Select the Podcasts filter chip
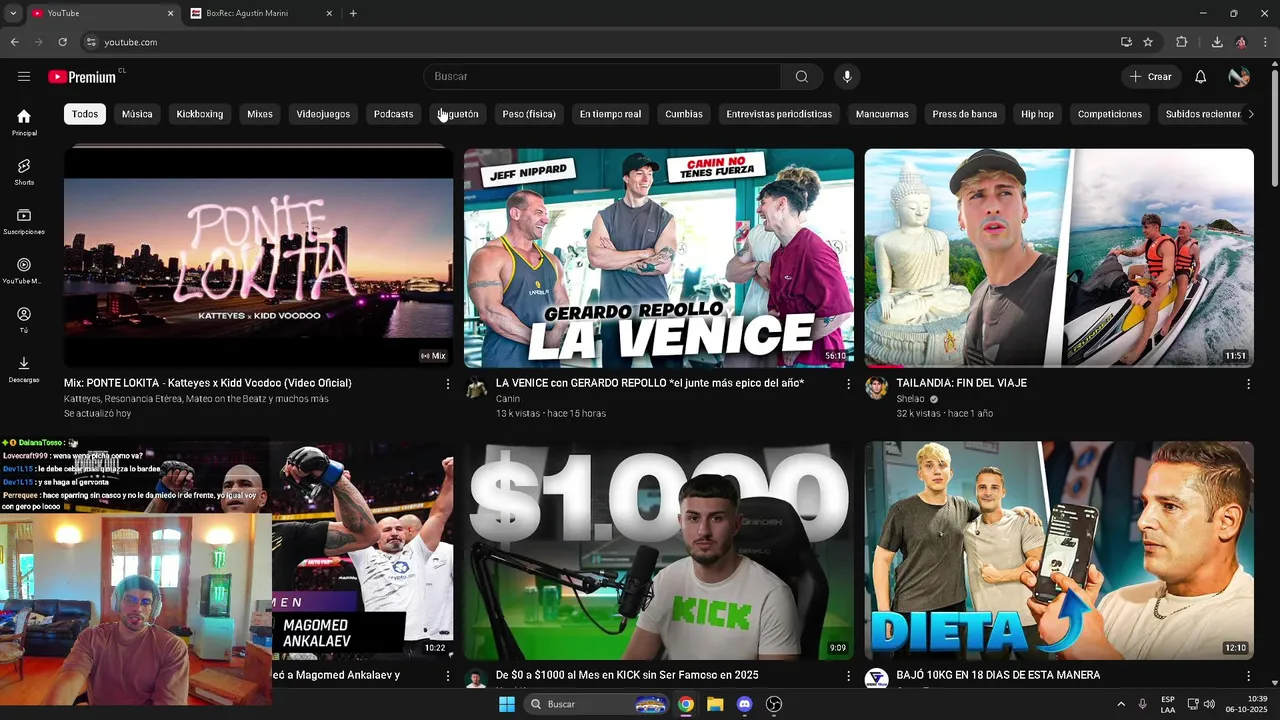Image resolution: width=1280 pixels, height=720 pixels. coord(393,114)
